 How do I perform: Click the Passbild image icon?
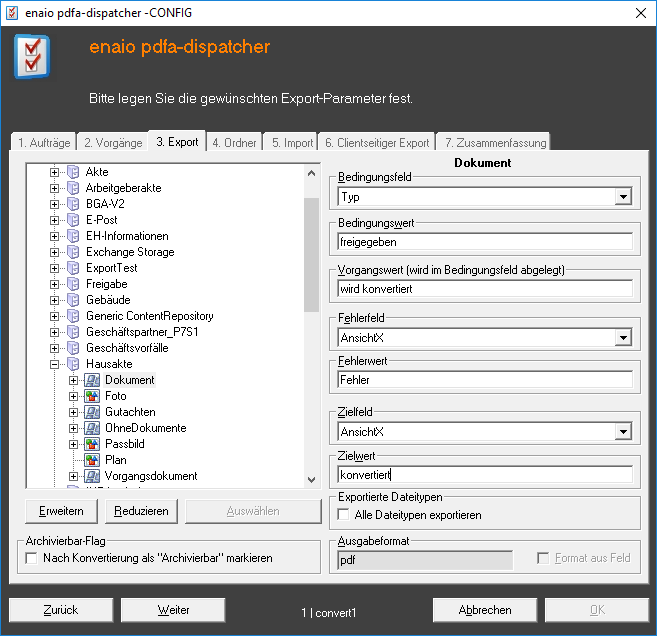(92, 444)
